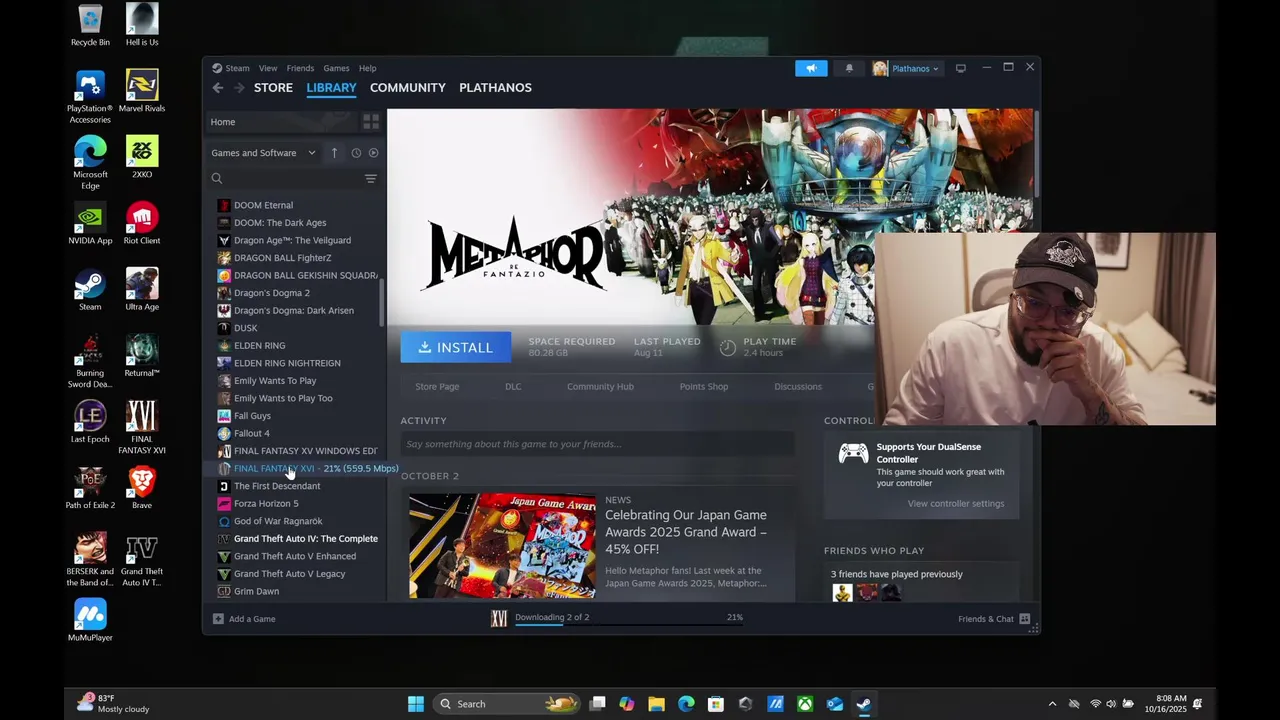This screenshot has height=720, width=1280.
Task: Open advanced filter options in library search
Action: click(370, 179)
